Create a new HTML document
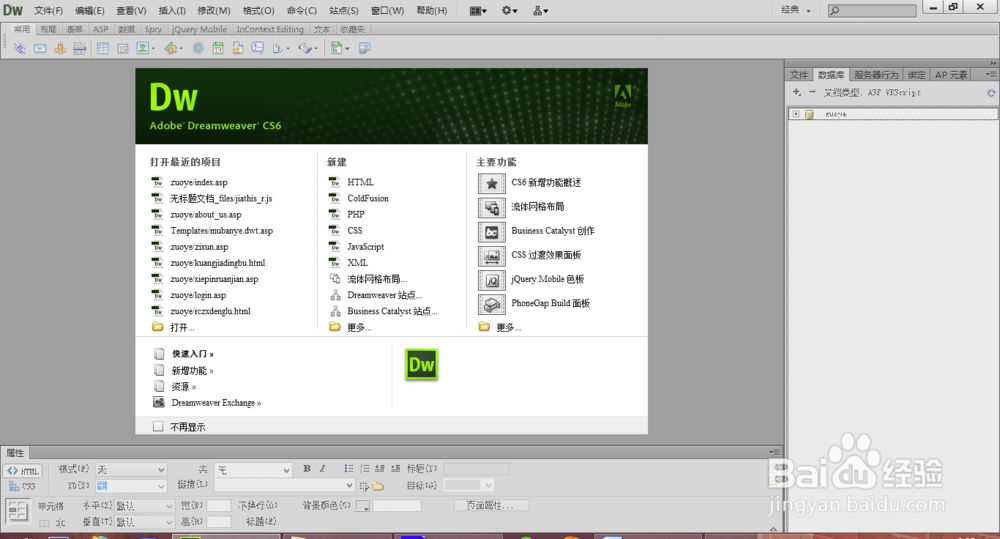The image size is (1000, 539). 360,182
